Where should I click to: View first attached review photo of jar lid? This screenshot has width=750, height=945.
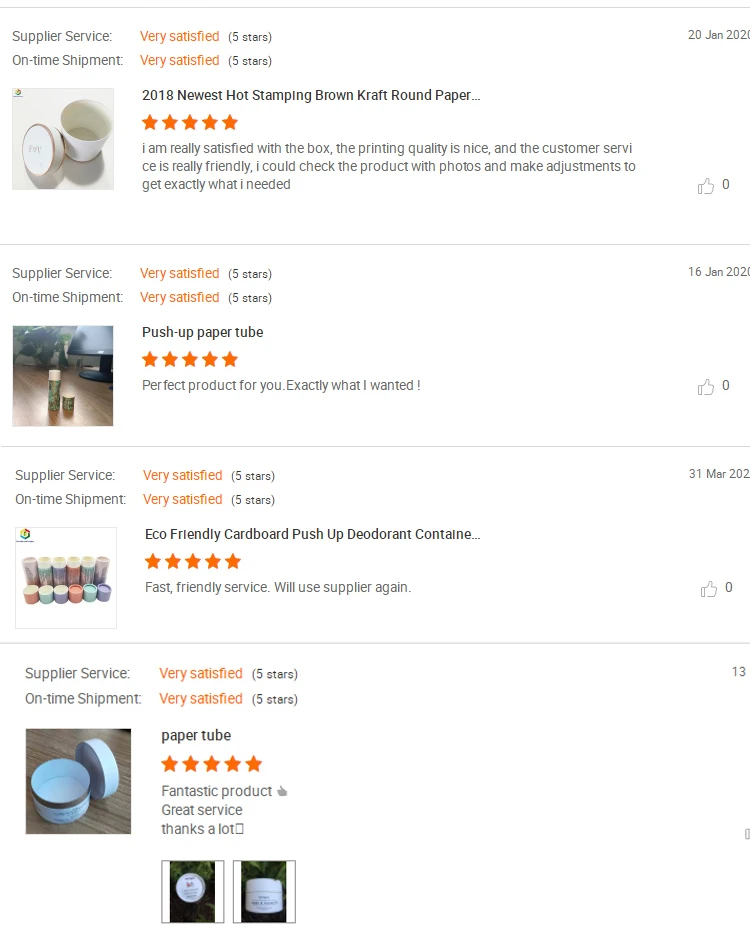(x=192, y=891)
